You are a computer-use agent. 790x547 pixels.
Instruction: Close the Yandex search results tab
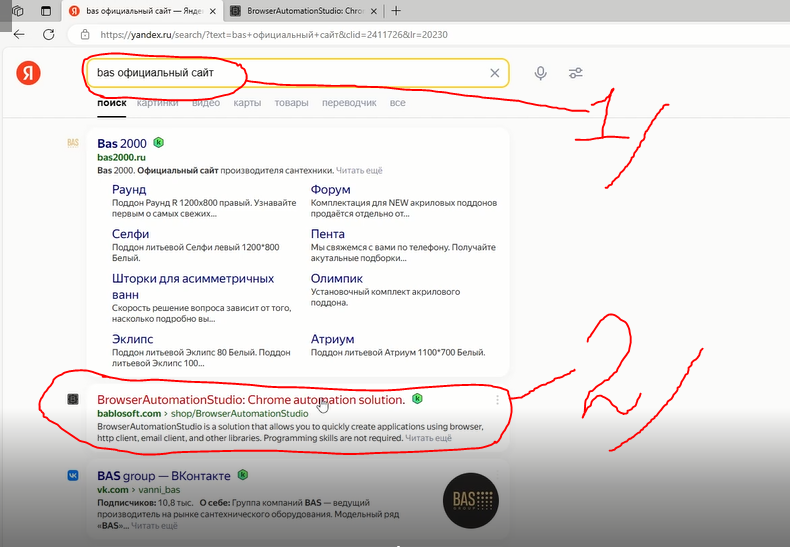[x=213, y=11]
